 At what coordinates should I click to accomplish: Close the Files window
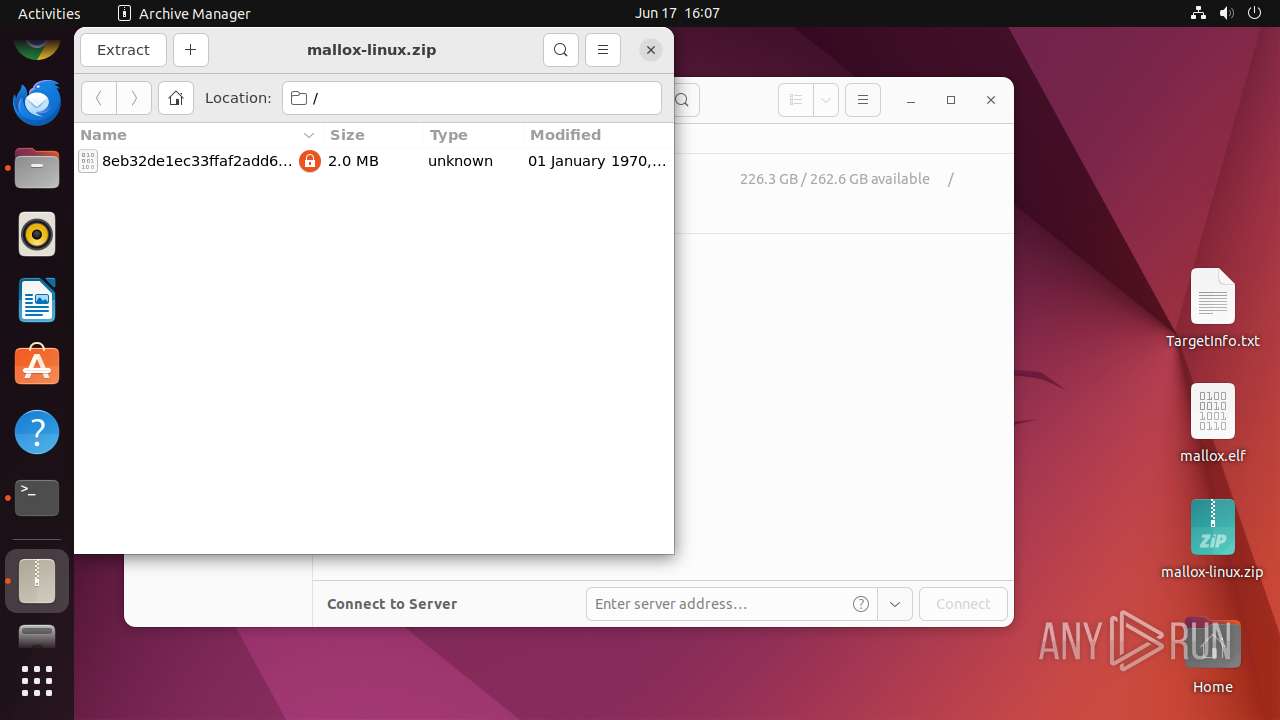pyautogui.click(x=991, y=100)
